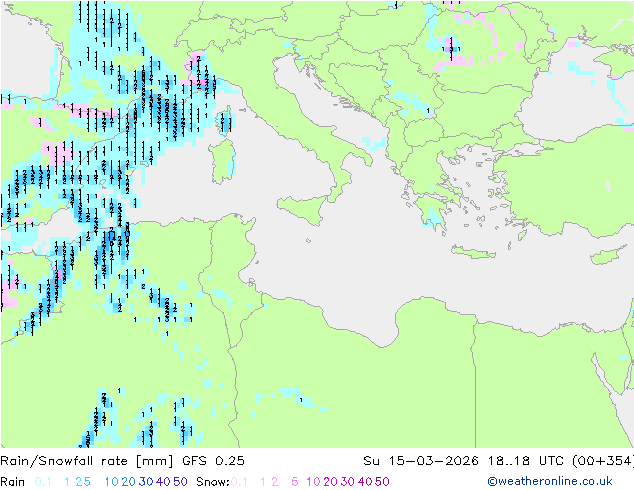Click the date 'Su 15-03-2026'

[421, 460]
